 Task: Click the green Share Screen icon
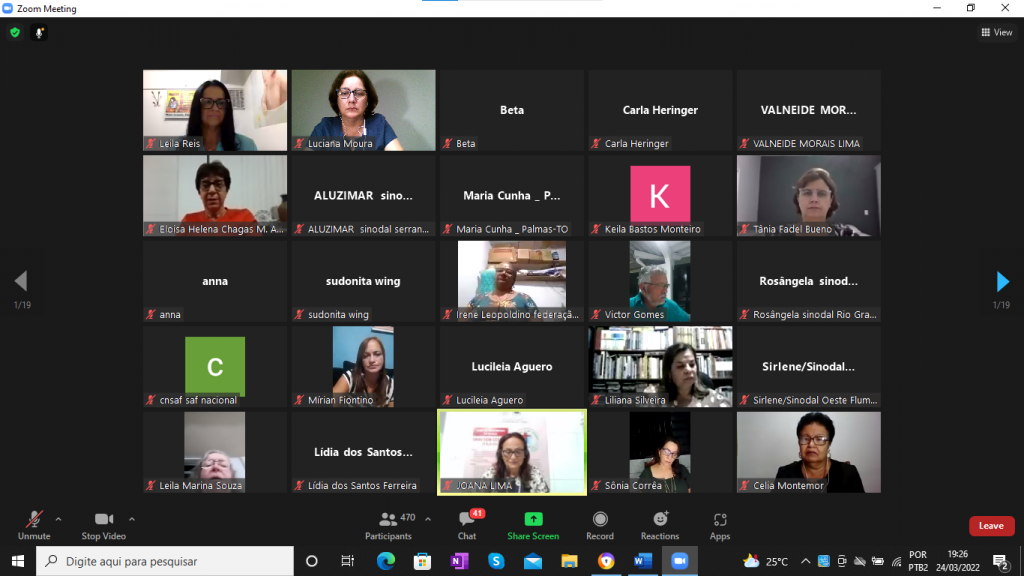[533, 519]
